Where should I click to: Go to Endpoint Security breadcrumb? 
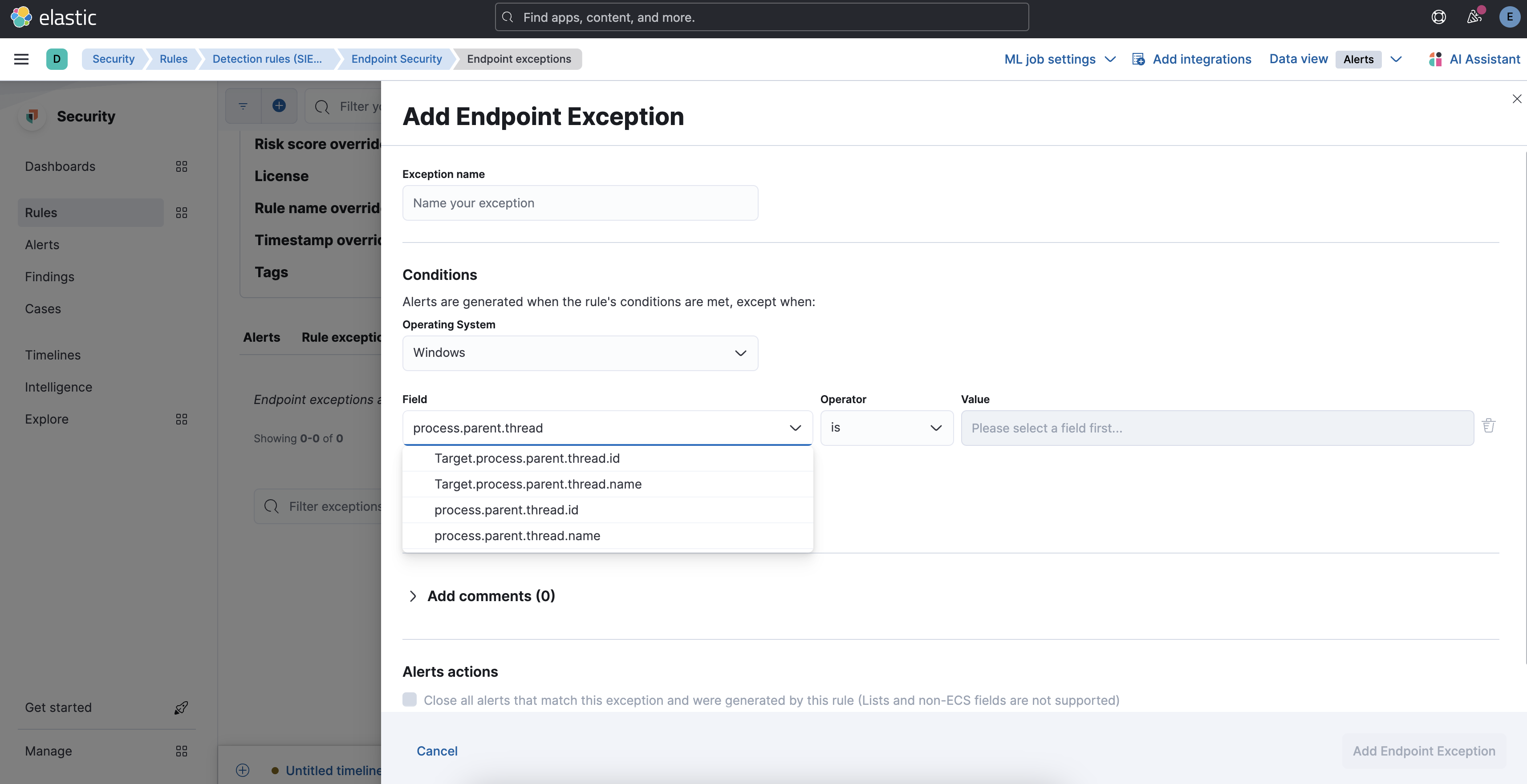pos(397,59)
